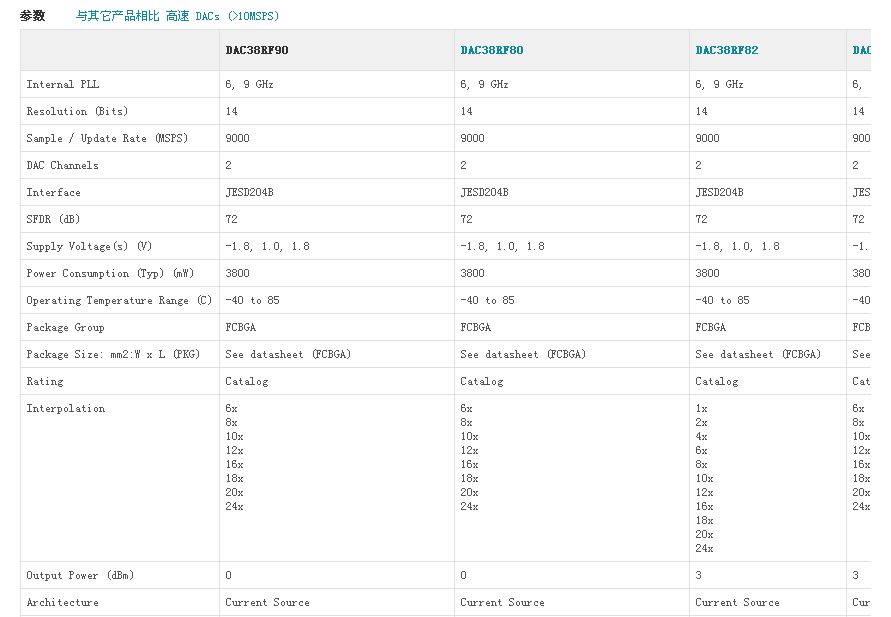
Task: Select the Sample / Update Rate (MSPS) label
Action: 107,139
